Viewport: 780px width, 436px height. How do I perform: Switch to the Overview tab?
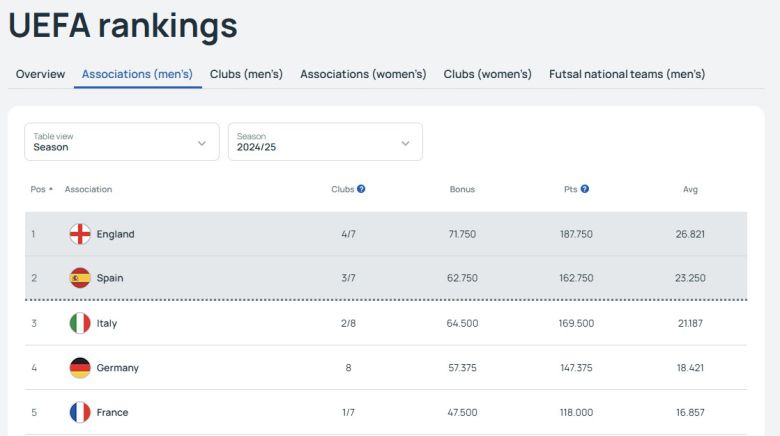[x=40, y=74]
